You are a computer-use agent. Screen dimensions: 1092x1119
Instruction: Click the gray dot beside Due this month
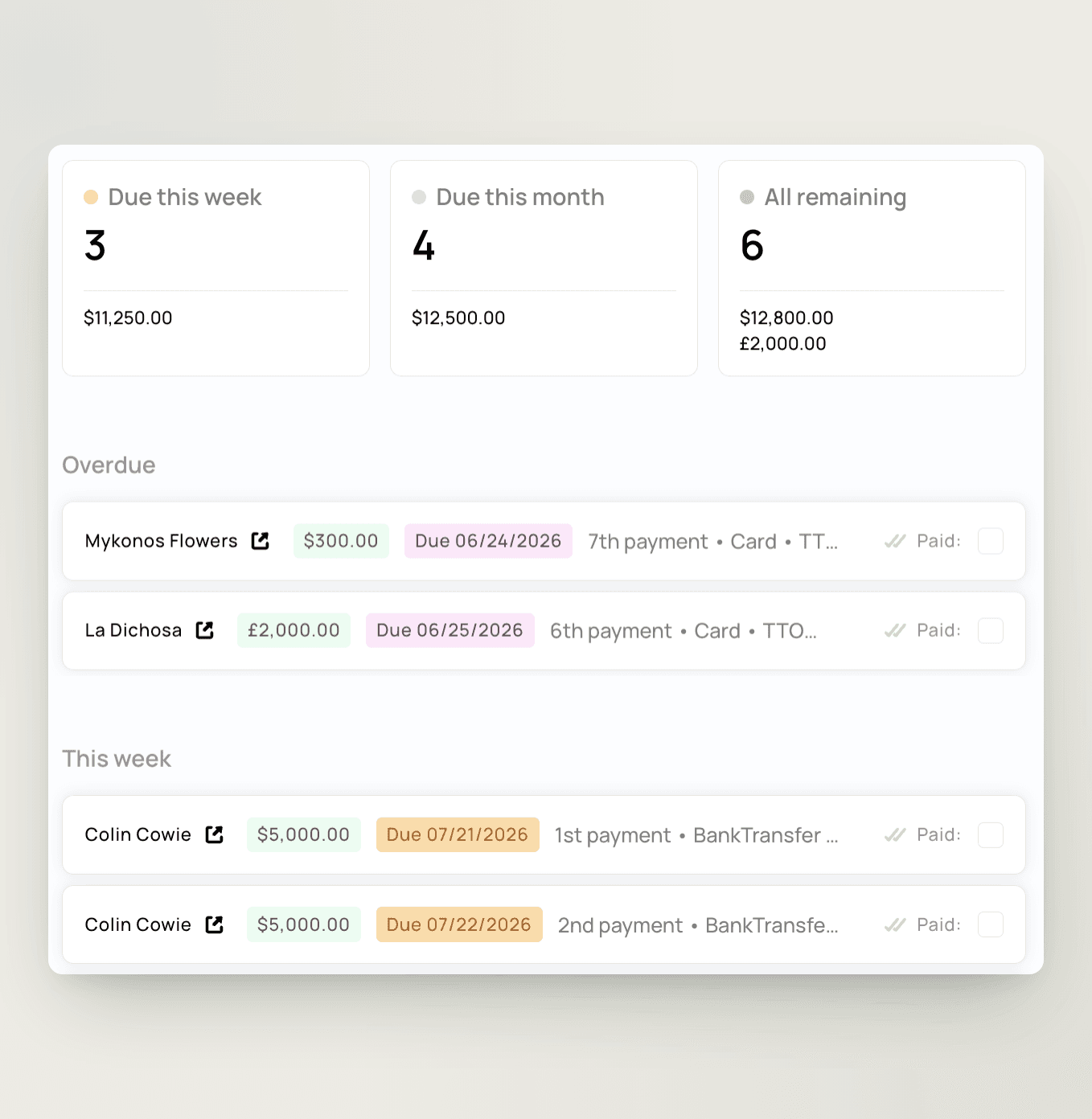coord(419,197)
